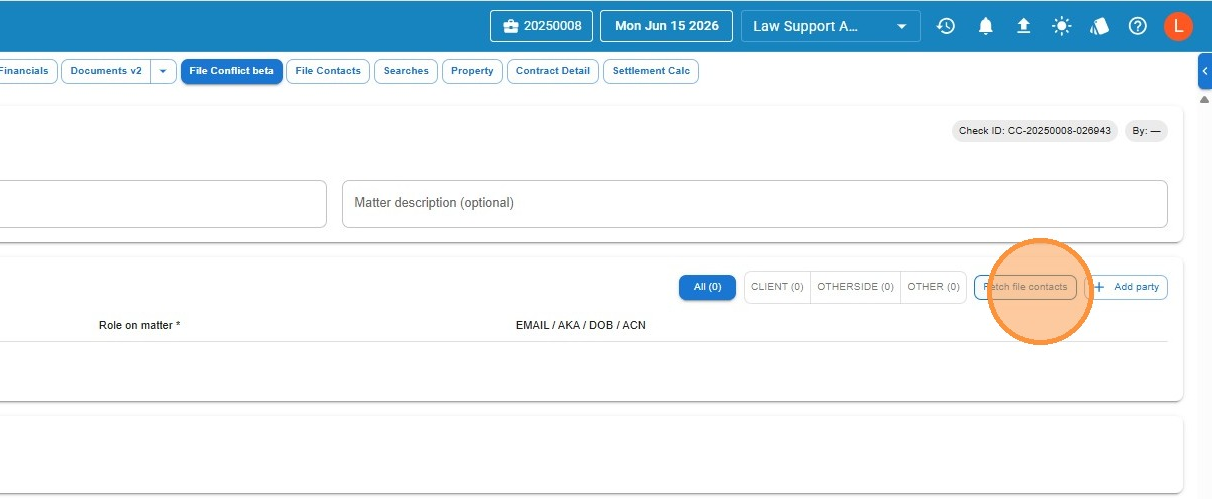Click the EMAIL / AKA / DOB / ACN header

(x=580, y=325)
